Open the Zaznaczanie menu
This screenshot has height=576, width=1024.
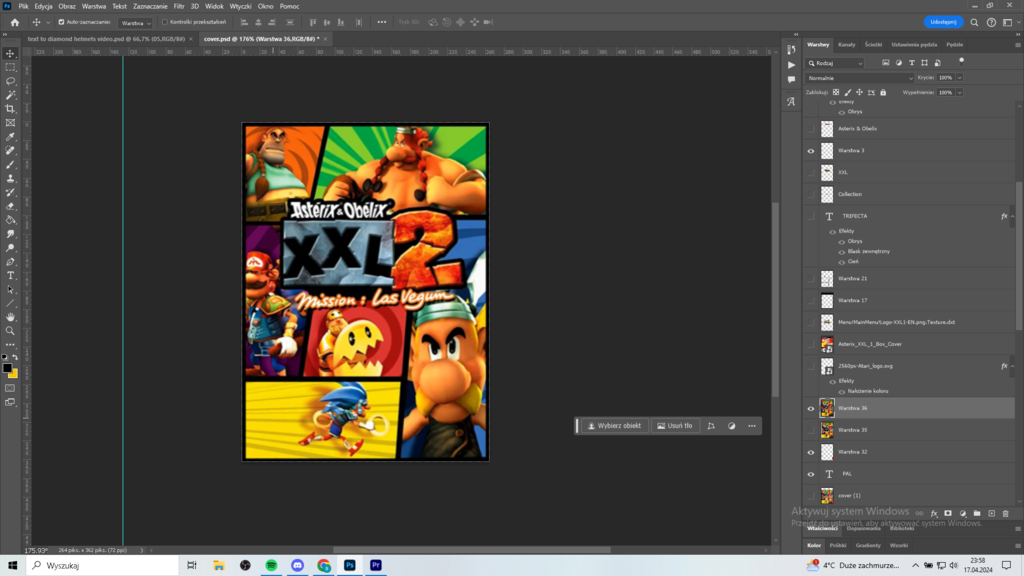(150, 6)
